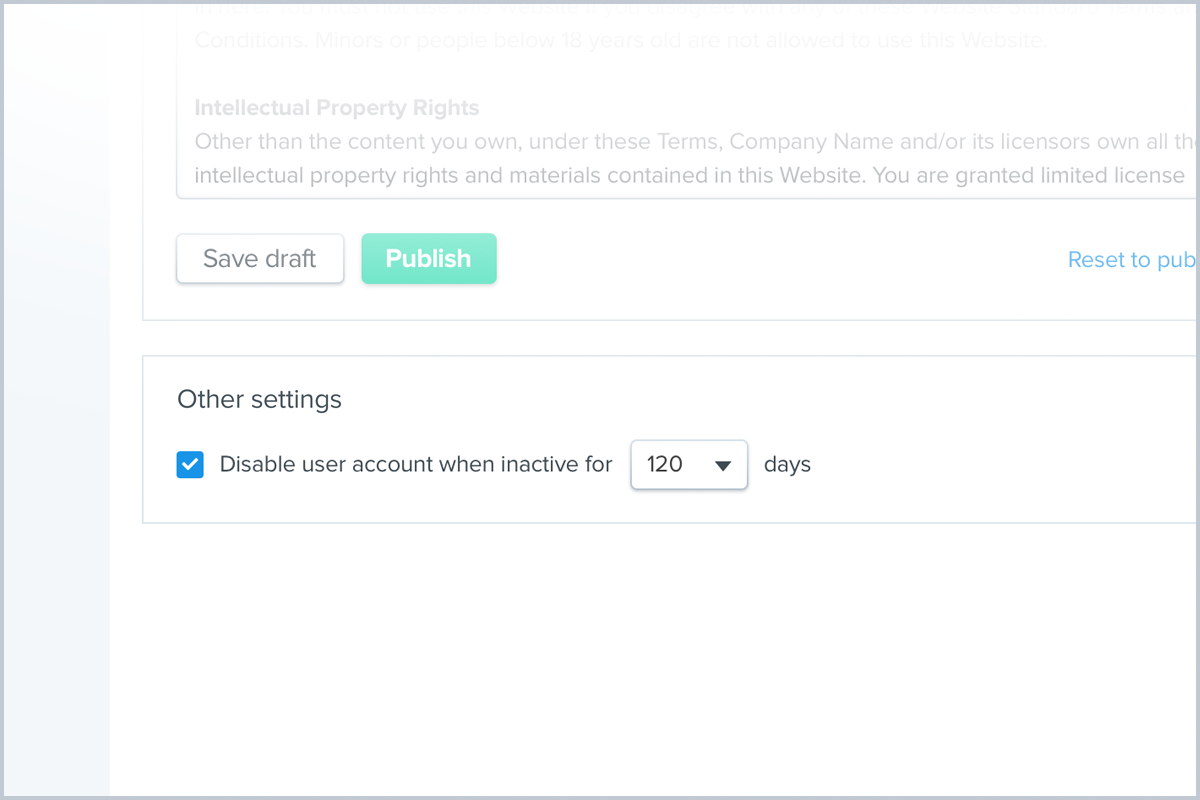The height and width of the screenshot is (800, 1200).
Task: Click the 'Other settings' section heading
Action: click(x=260, y=400)
